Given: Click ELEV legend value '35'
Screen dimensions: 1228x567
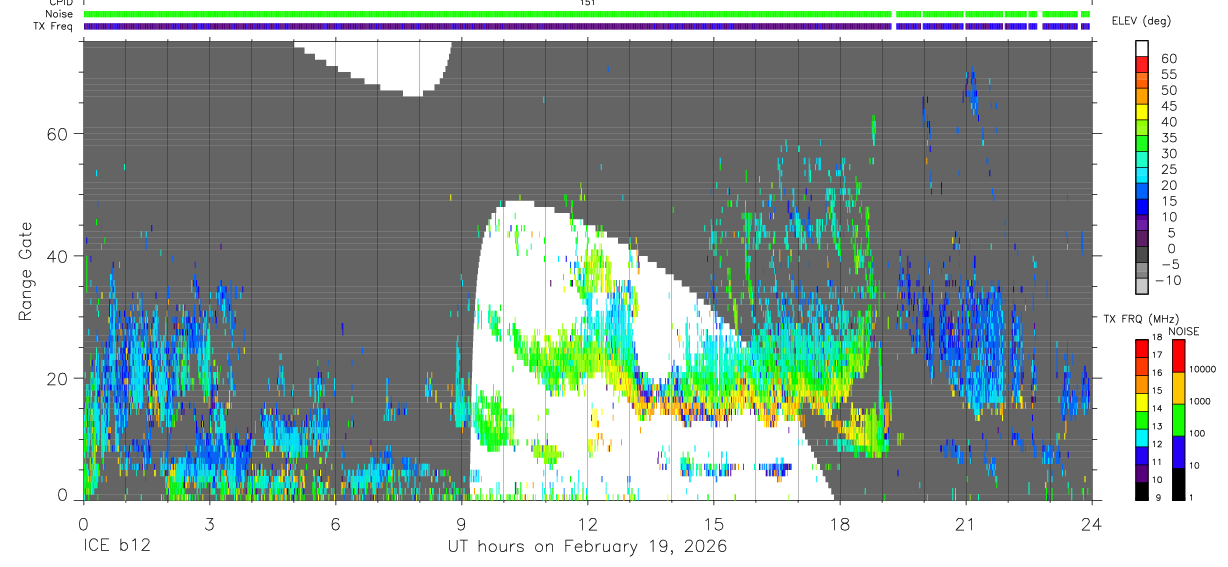Looking at the screenshot, I should tap(1169, 137).
